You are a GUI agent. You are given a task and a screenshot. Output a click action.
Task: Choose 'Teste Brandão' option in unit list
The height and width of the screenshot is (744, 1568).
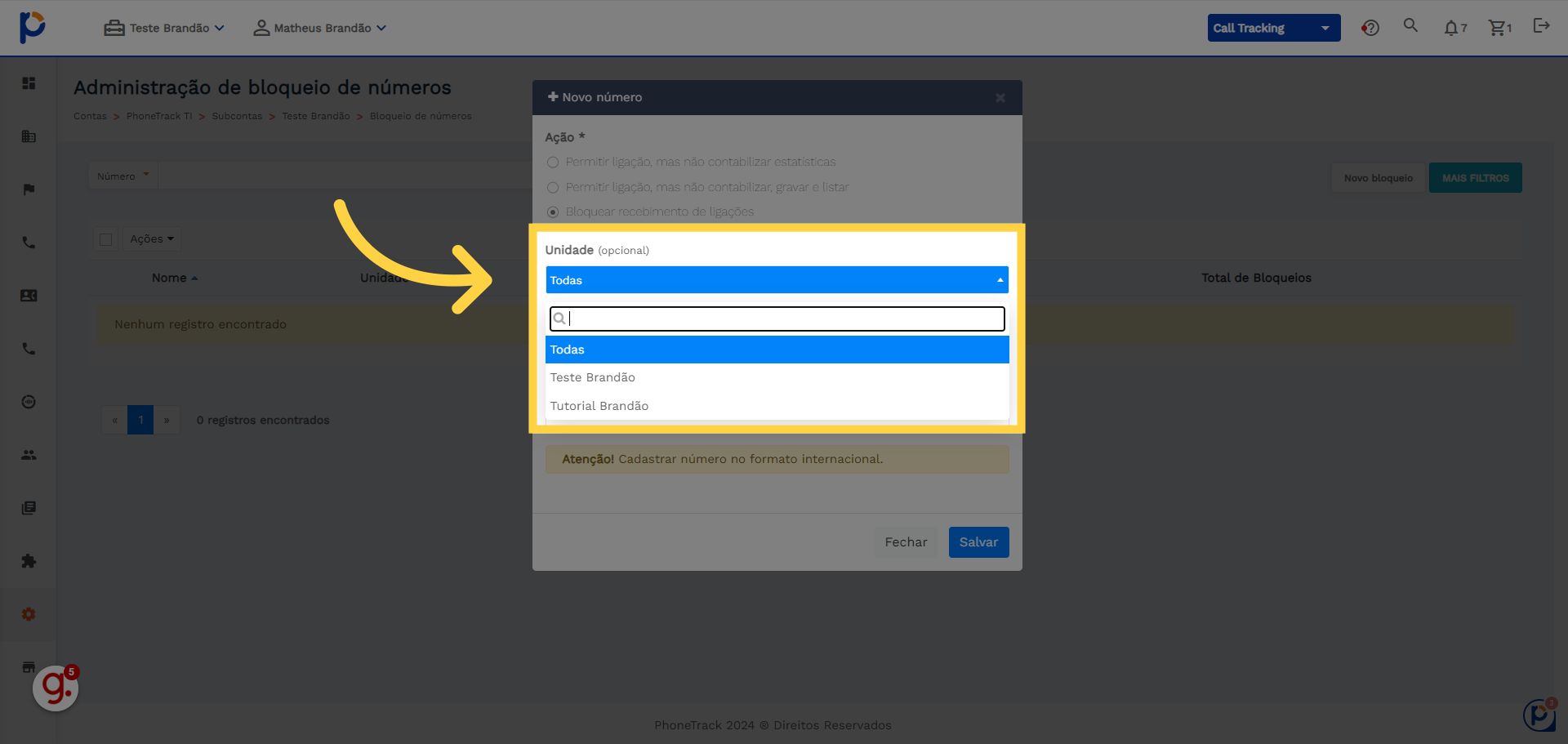777,377
